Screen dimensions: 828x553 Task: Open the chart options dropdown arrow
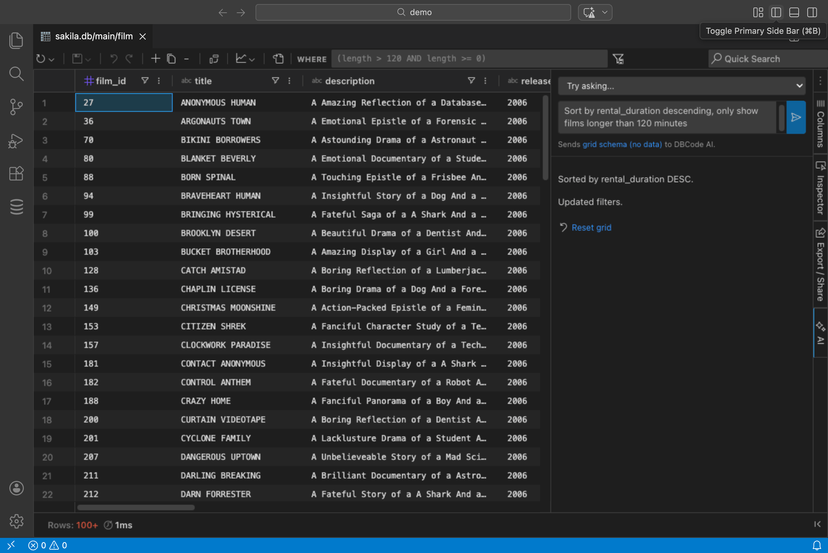pyautogui.click(x=252, y=59)
